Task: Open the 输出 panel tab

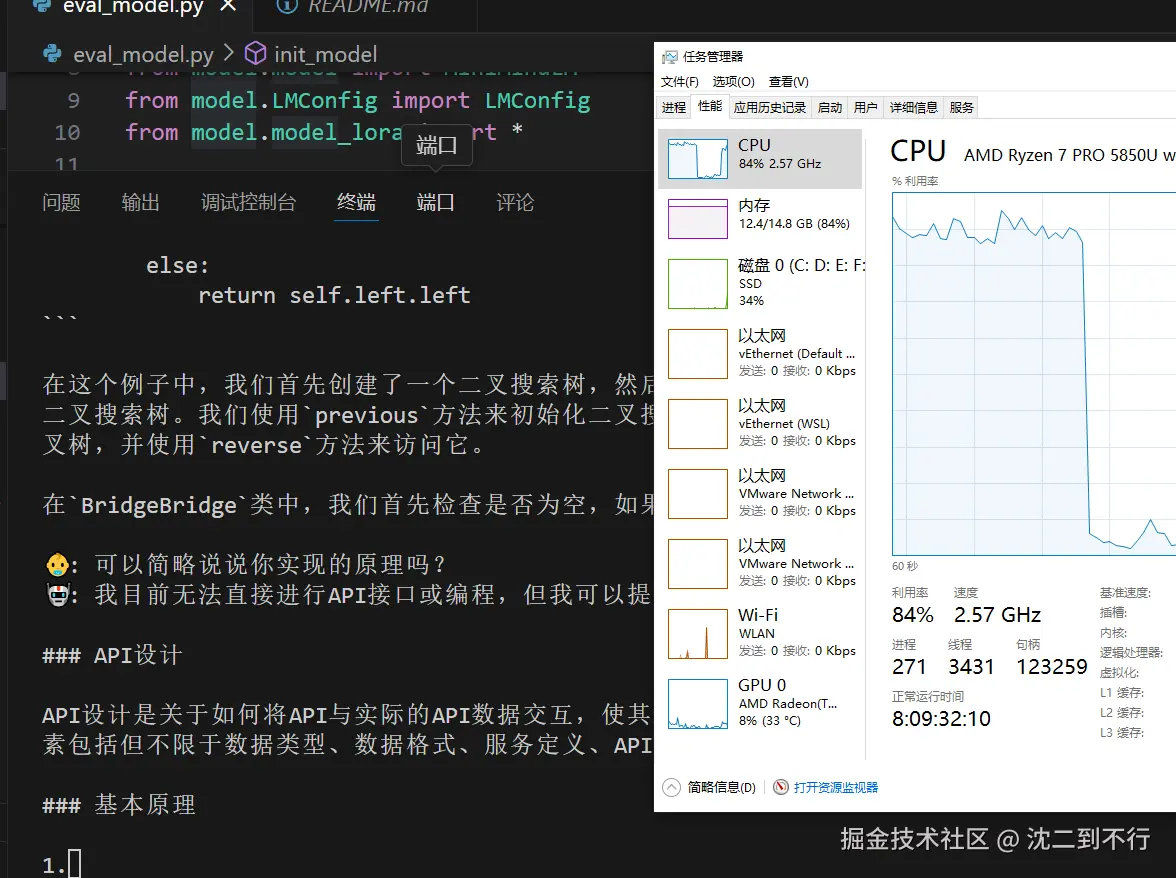Action: pyautogui.click(x=140, y=202)
